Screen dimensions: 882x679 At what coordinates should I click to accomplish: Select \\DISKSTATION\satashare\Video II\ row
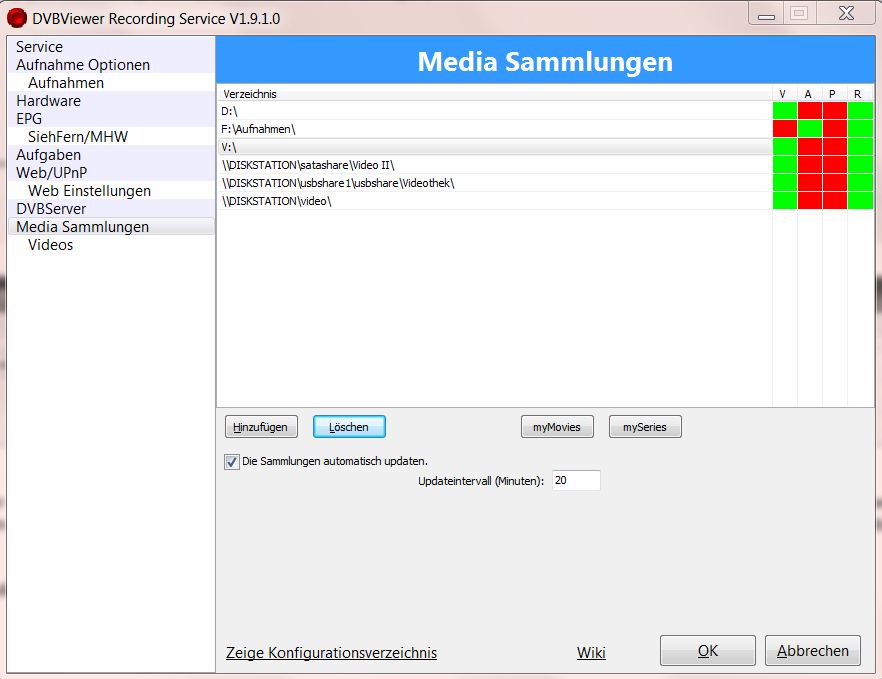point(494,165)
